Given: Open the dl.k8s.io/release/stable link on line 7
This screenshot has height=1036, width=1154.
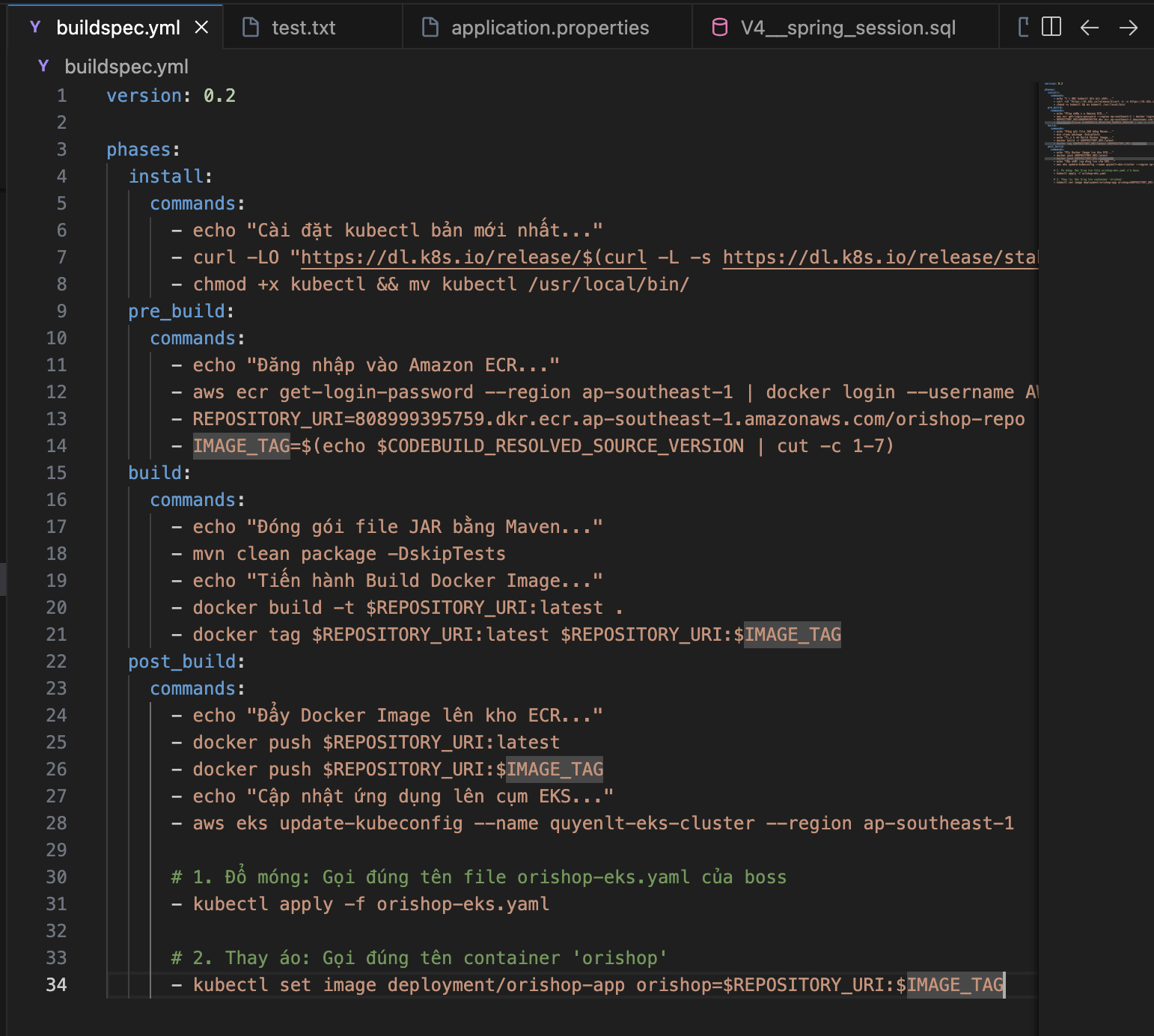Looking at the screenshot, I should click(879, 258).
